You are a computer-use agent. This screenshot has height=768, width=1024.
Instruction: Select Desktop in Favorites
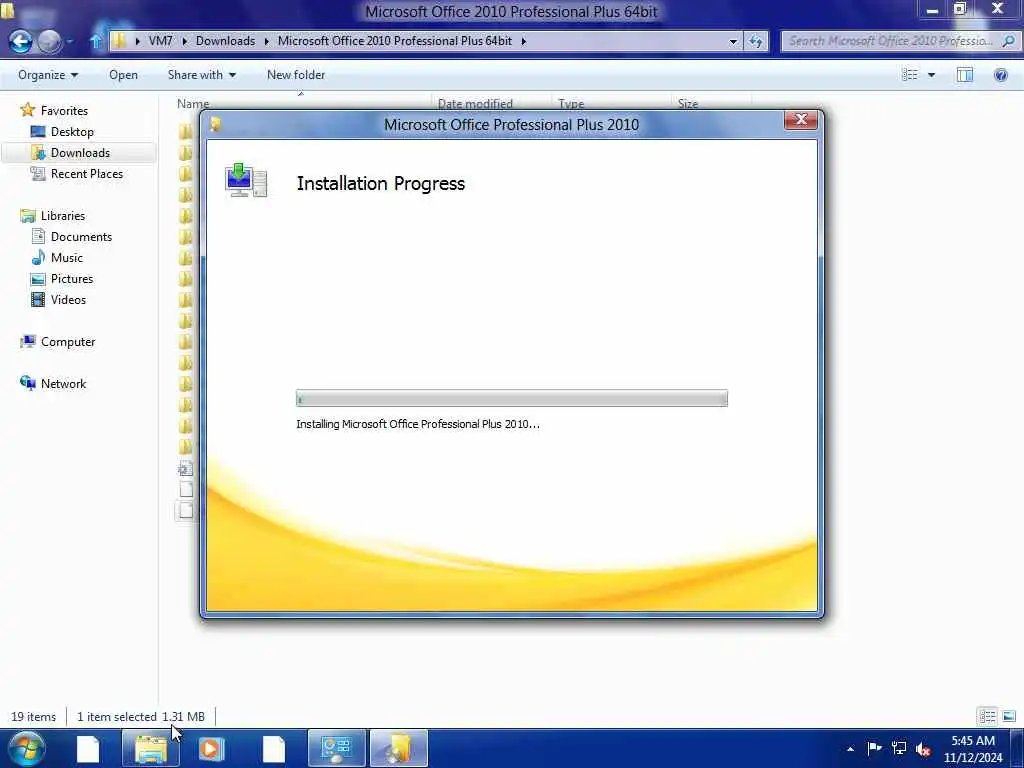click(72, 132)
